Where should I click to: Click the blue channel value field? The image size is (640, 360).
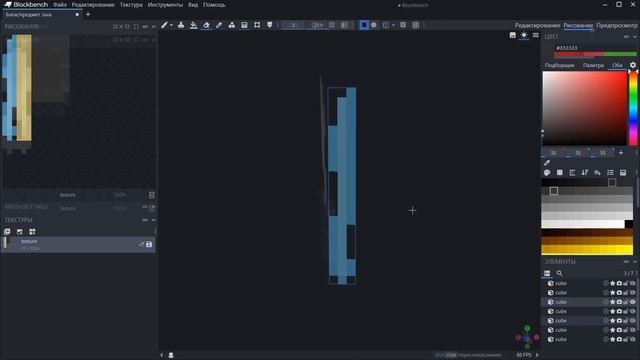point(602,153)
